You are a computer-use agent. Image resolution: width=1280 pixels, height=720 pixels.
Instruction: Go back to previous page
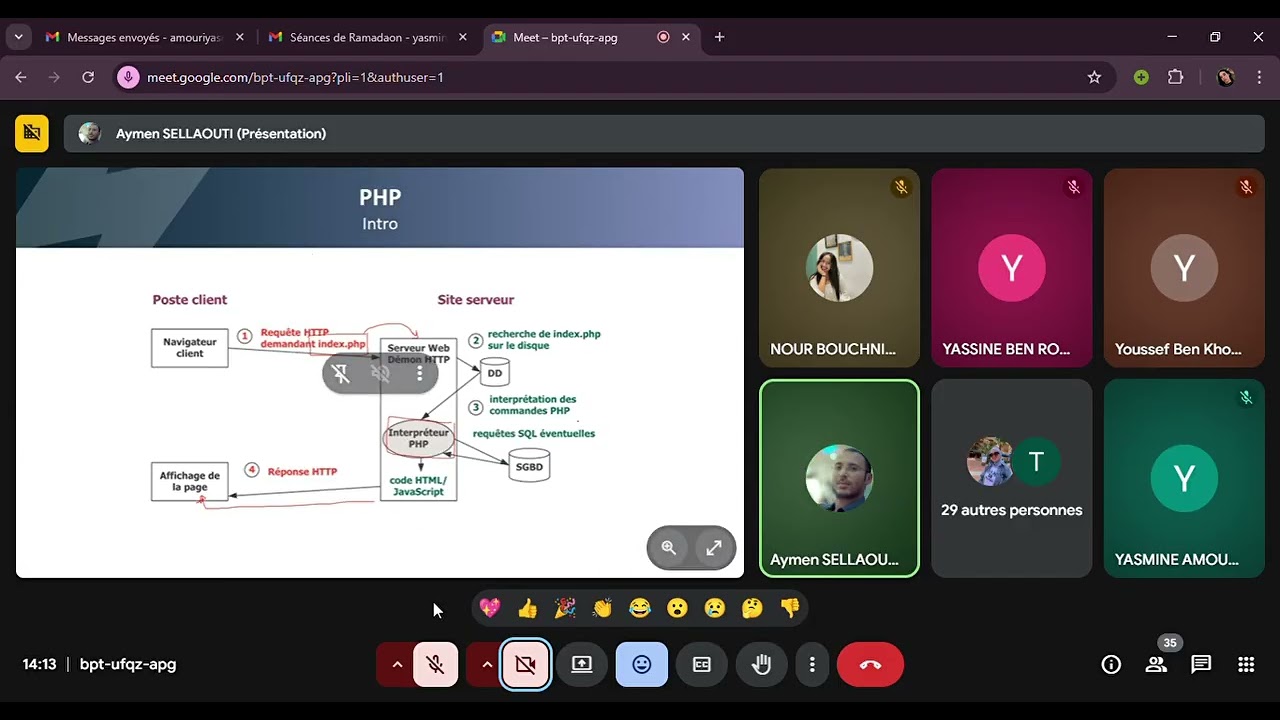coord(21,77)
